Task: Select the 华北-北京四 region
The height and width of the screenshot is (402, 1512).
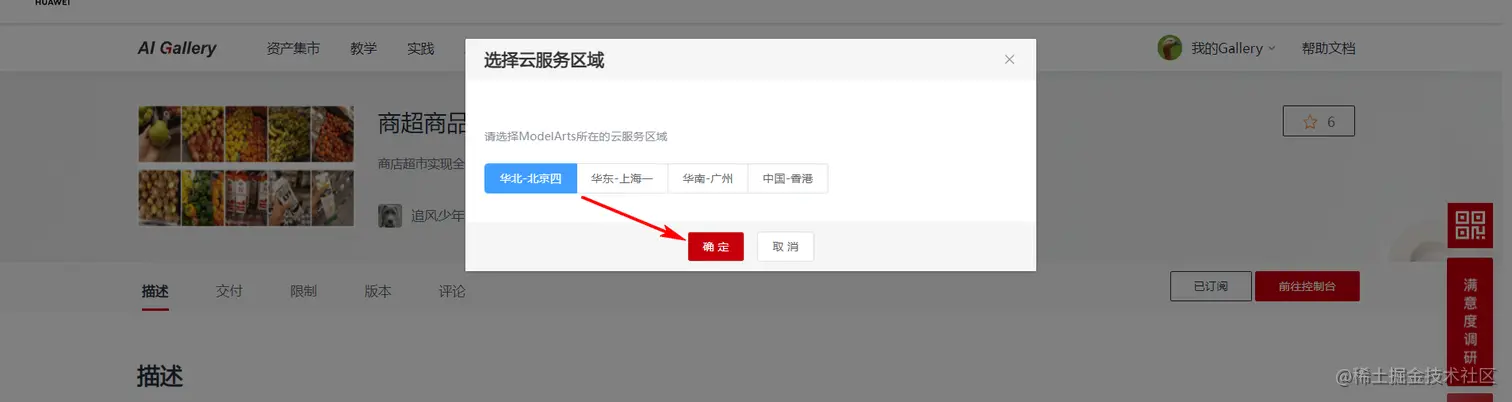Action: click(x=531, y=179)
